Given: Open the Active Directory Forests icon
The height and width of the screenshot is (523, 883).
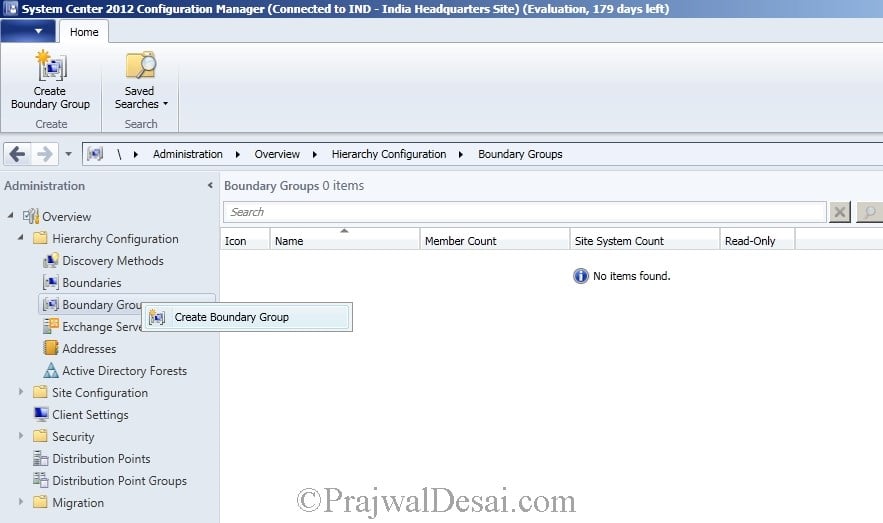Looking at the screenshot, I should click(x=51, y=370).
